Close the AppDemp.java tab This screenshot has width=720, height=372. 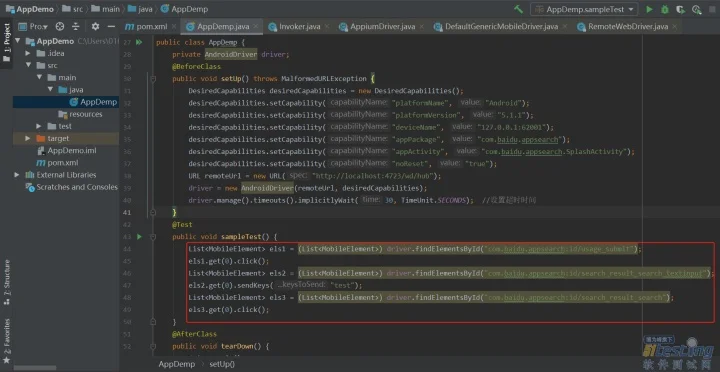(x=256, y=27)
